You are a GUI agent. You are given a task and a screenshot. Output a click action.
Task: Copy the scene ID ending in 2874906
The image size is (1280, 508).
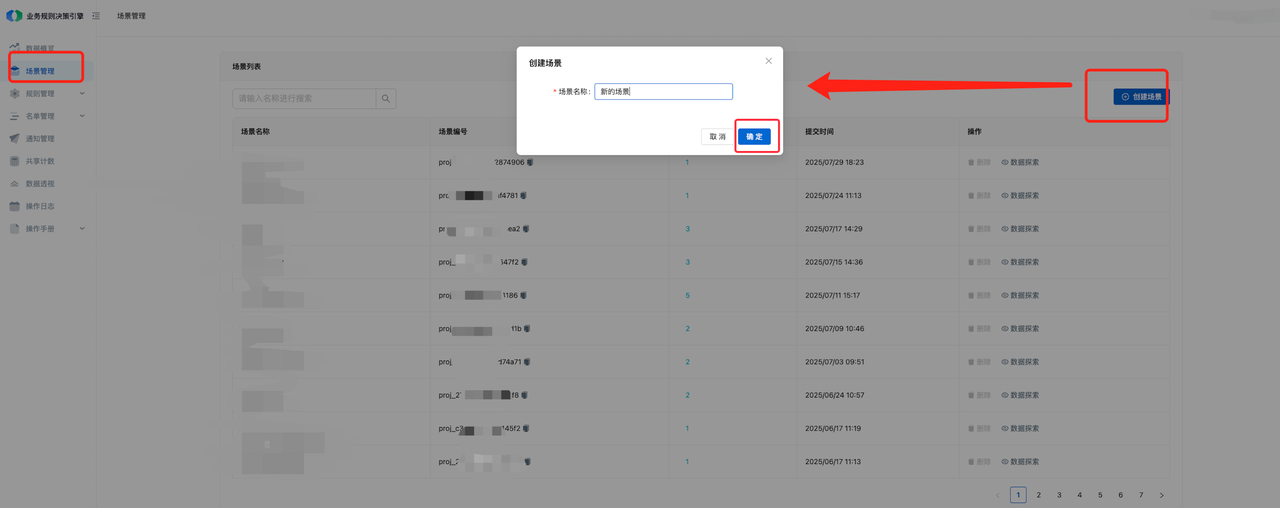click(x=530, y=162)
